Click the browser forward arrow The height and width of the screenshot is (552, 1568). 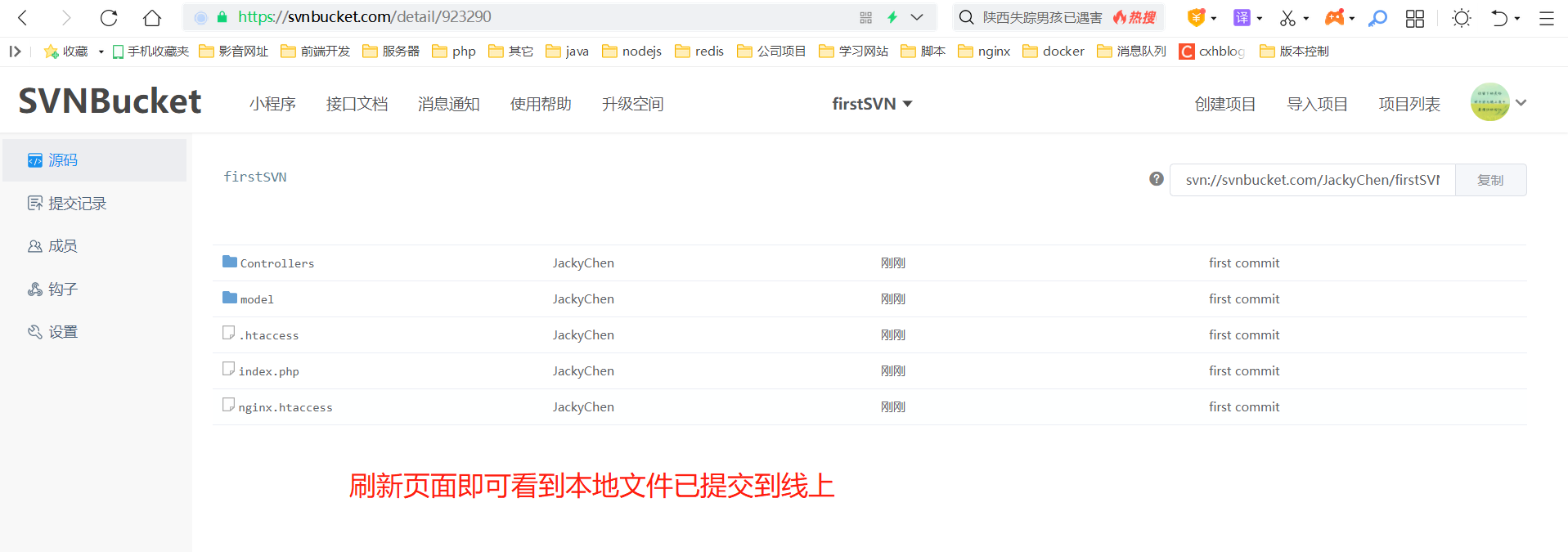(66, 17)
